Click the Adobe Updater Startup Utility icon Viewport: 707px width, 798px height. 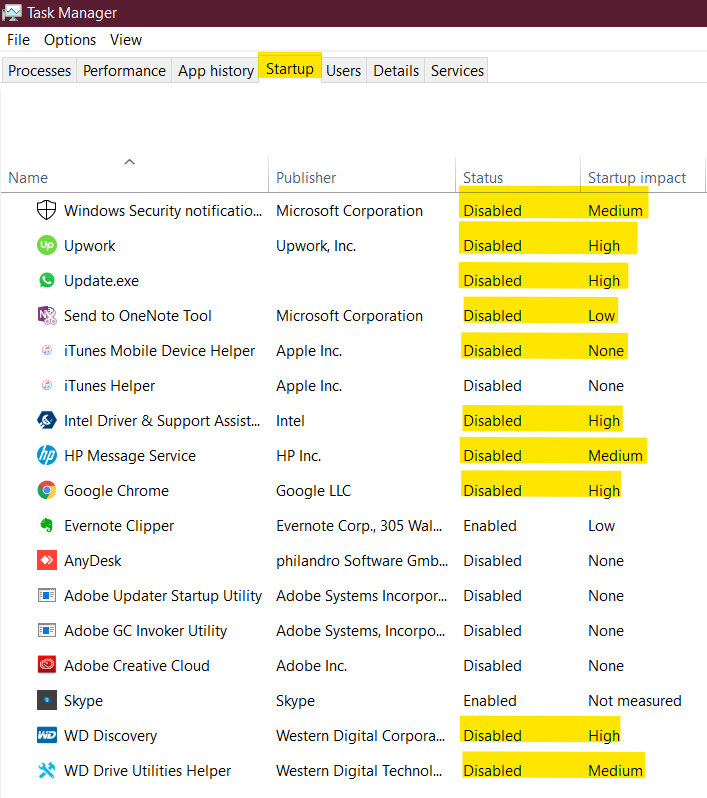pos(47,595)
